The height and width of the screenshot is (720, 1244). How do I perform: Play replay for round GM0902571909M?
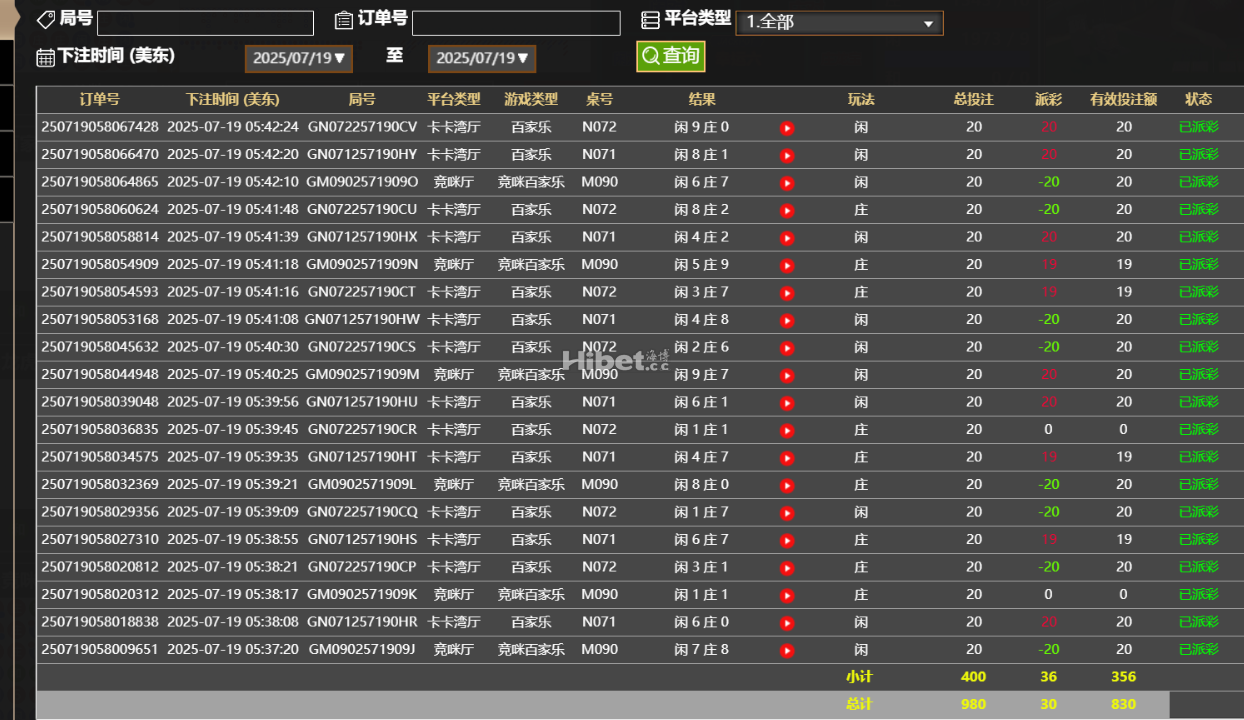787,376
